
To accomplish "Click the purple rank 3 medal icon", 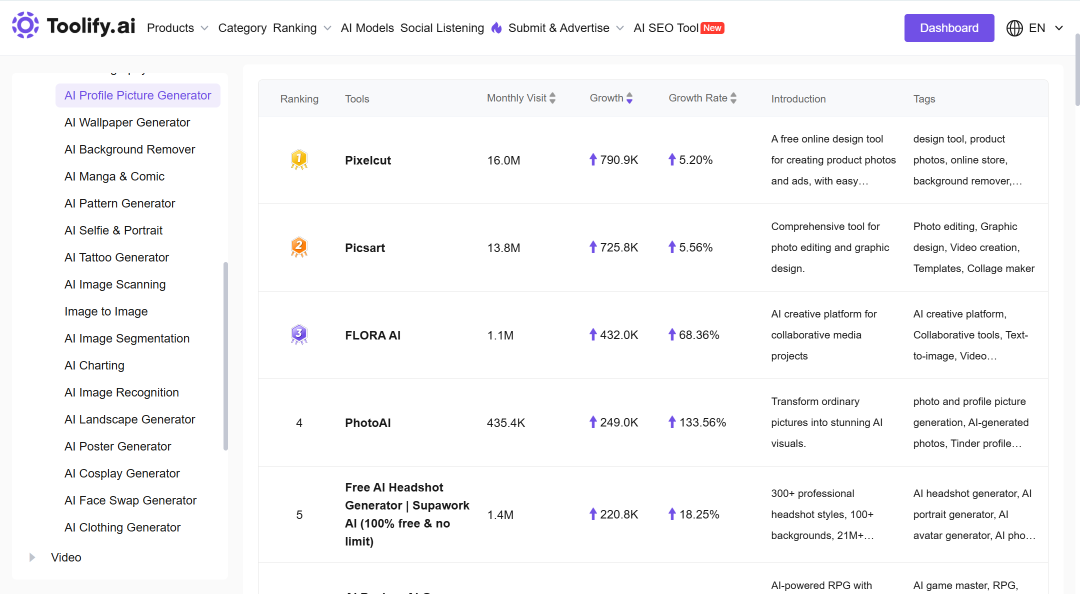I will 299,335.
